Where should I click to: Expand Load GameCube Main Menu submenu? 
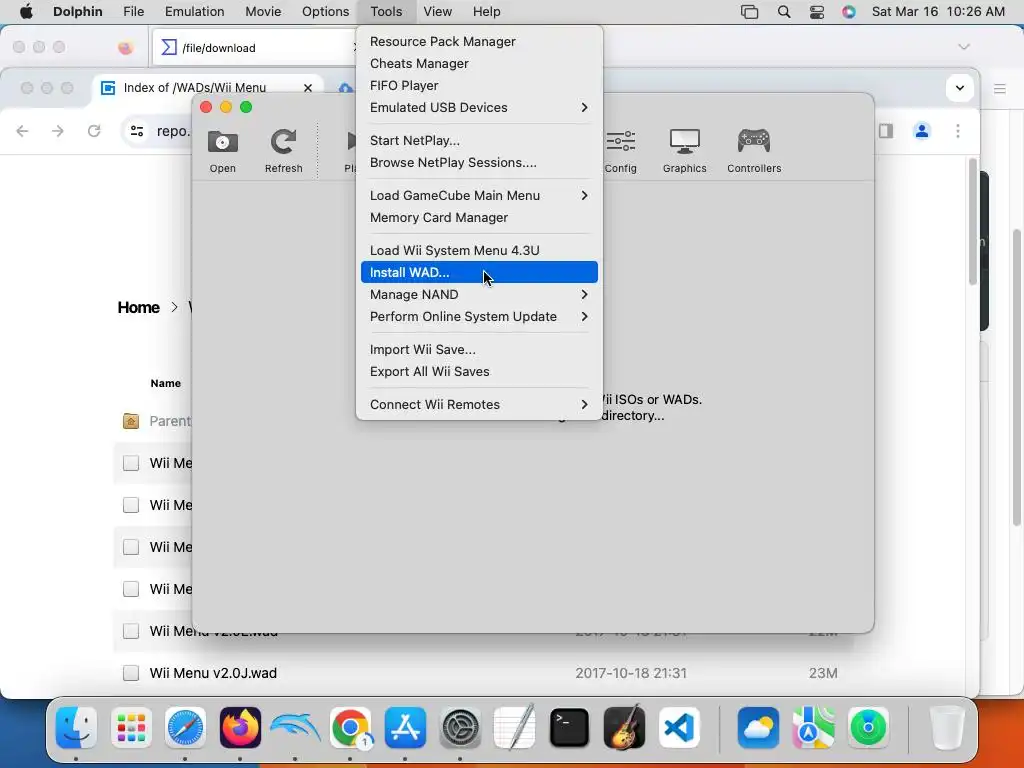(479, 195)
